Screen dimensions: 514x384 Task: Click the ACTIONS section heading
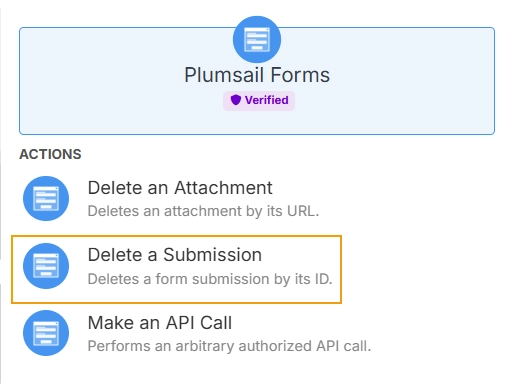coord(50,154)
